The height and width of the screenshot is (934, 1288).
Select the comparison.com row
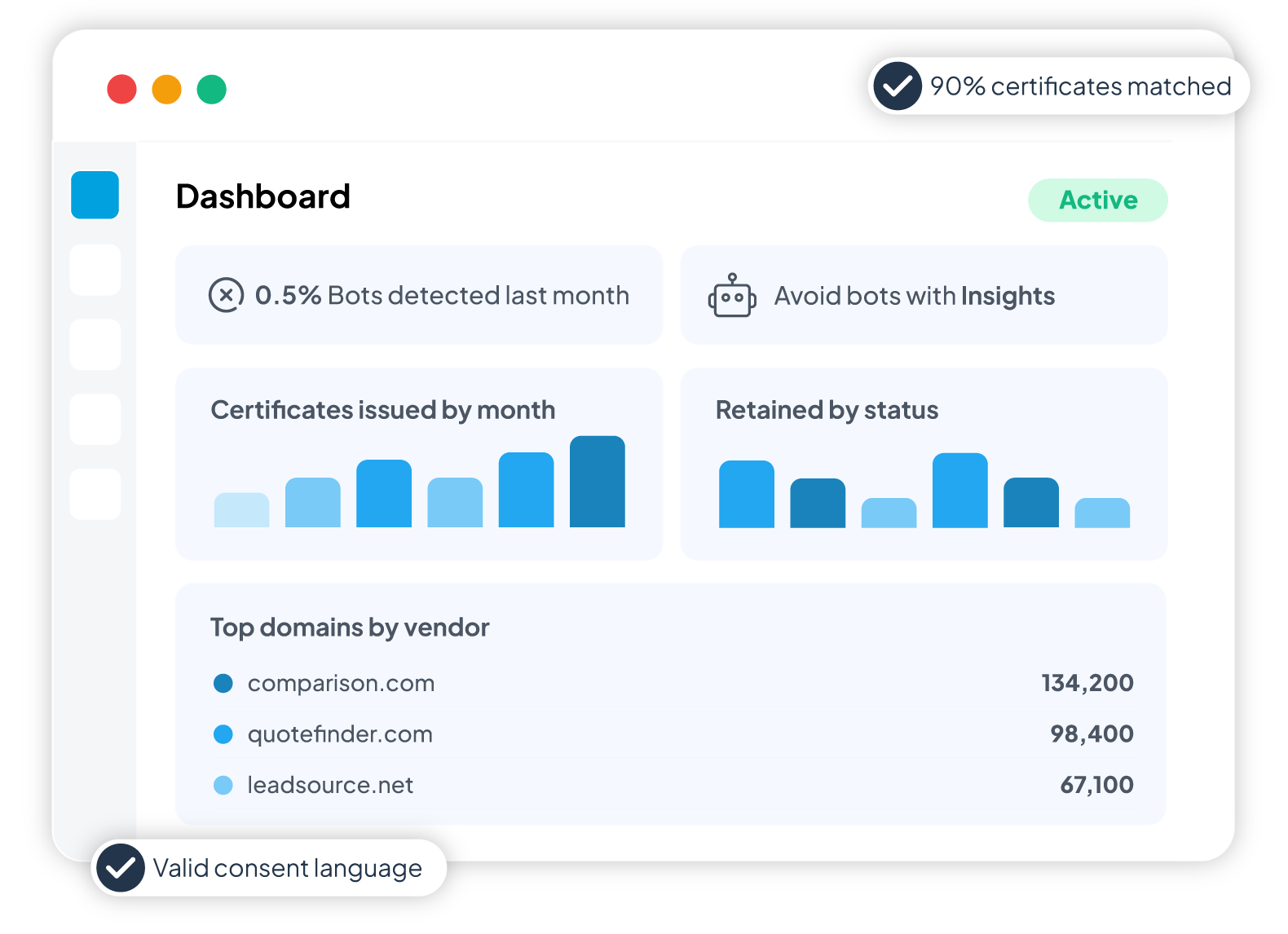[x=673, y=683]
